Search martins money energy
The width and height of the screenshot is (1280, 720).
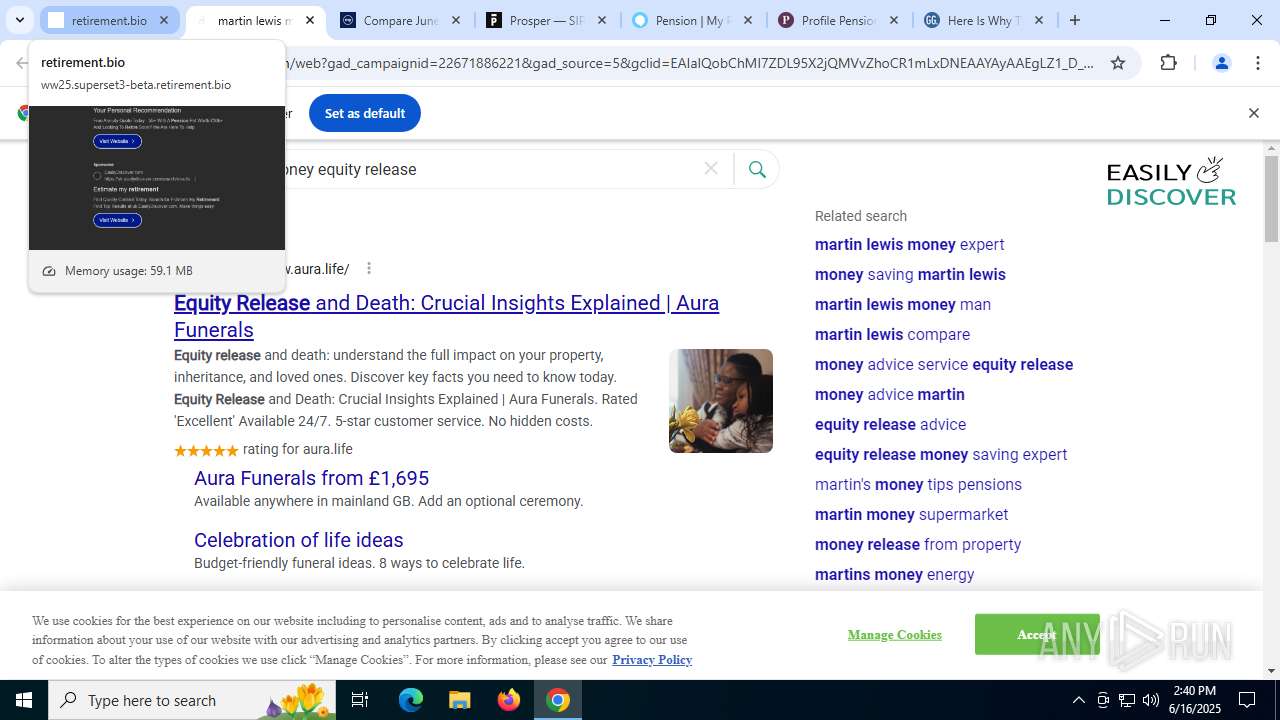click(894, 574)
